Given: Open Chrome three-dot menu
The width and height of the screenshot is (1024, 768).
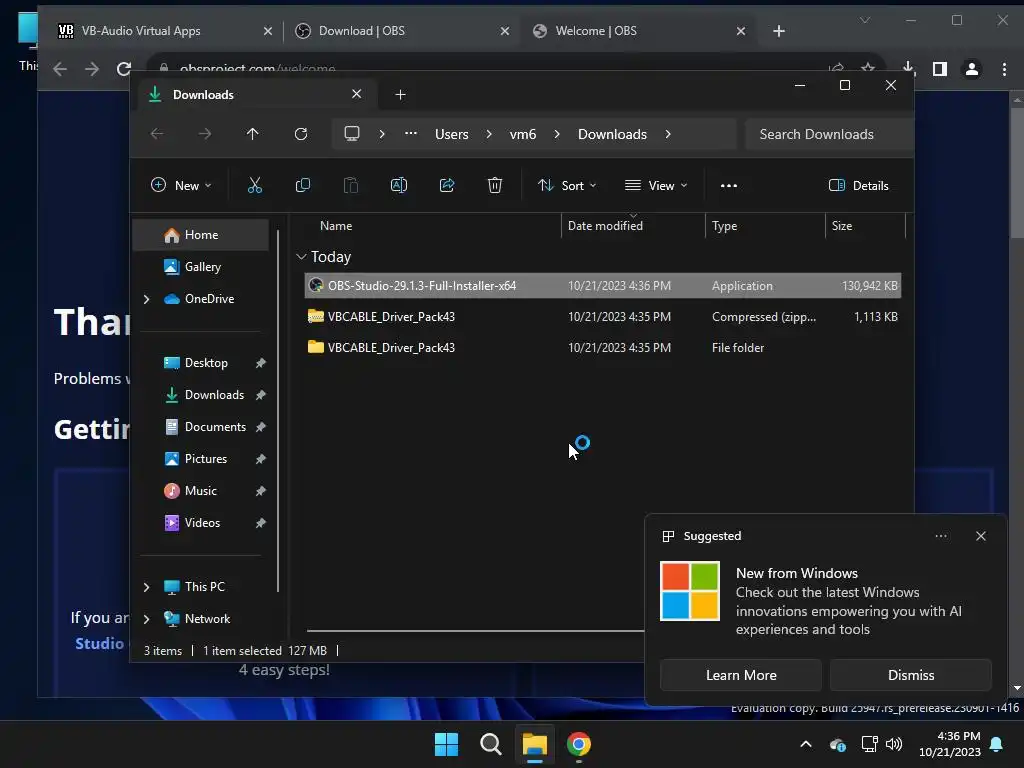Looking at the screenshot, I should [1004, 69].
